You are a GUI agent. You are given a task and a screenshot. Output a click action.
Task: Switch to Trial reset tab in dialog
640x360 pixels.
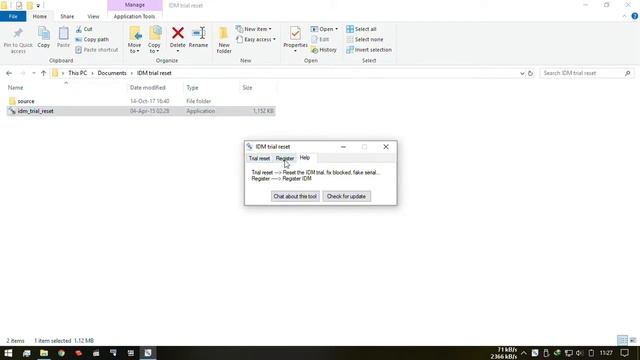tap(259, 158)
